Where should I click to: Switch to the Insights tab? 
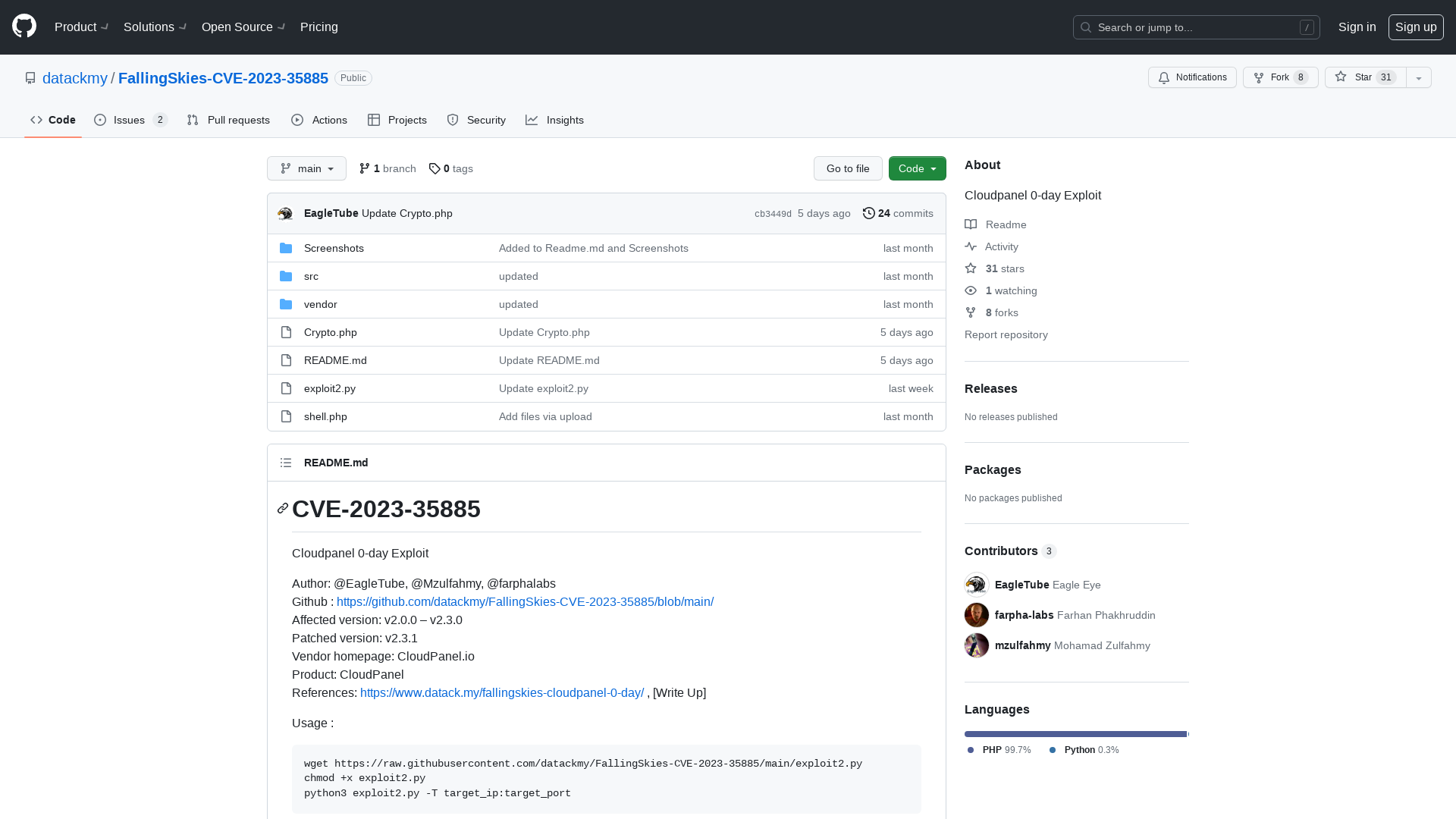pyautogui.click(x=555, y=120)
